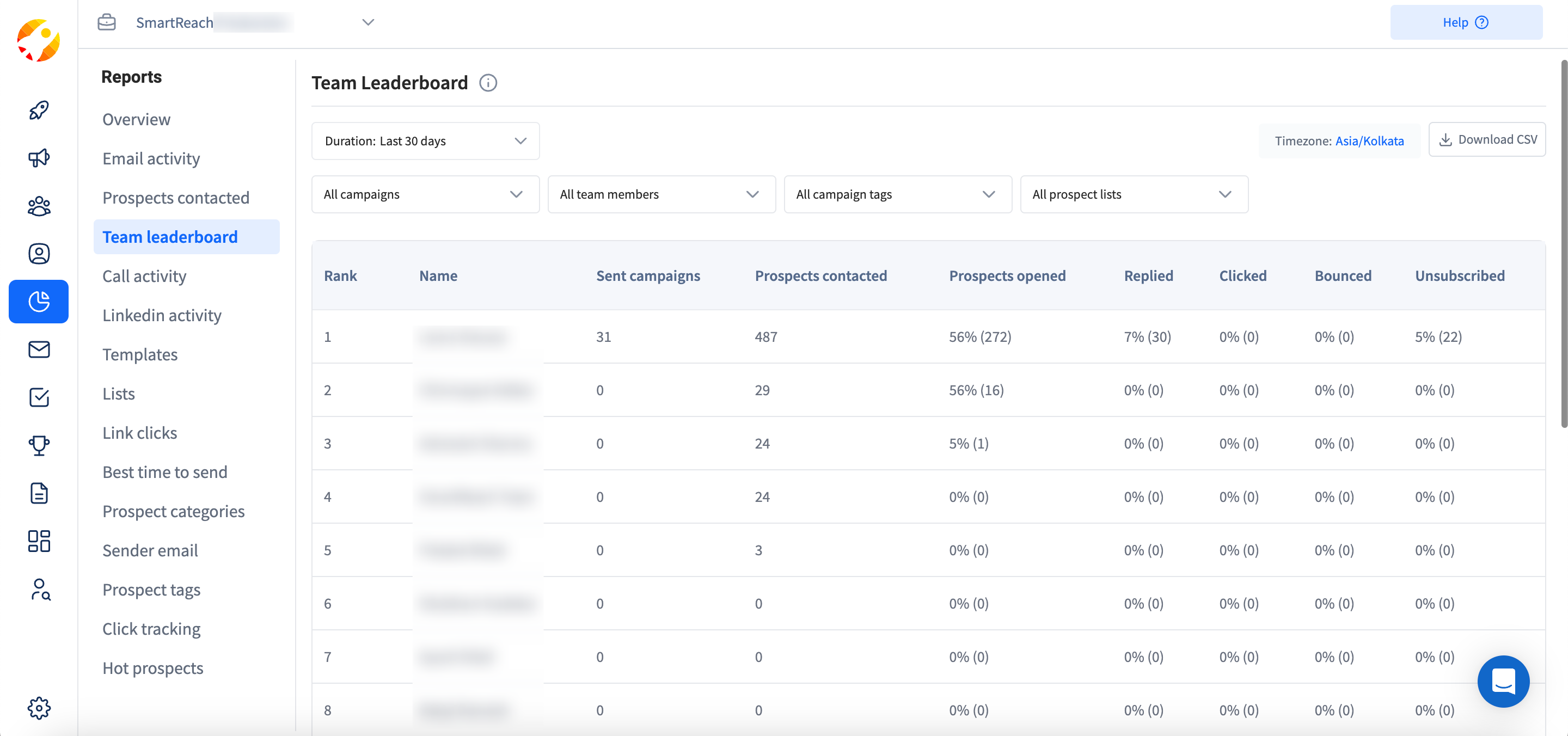Click the rocket/campaigns icon in sidebar
Screen dimensions: 1568x736
tap(40, 109)
